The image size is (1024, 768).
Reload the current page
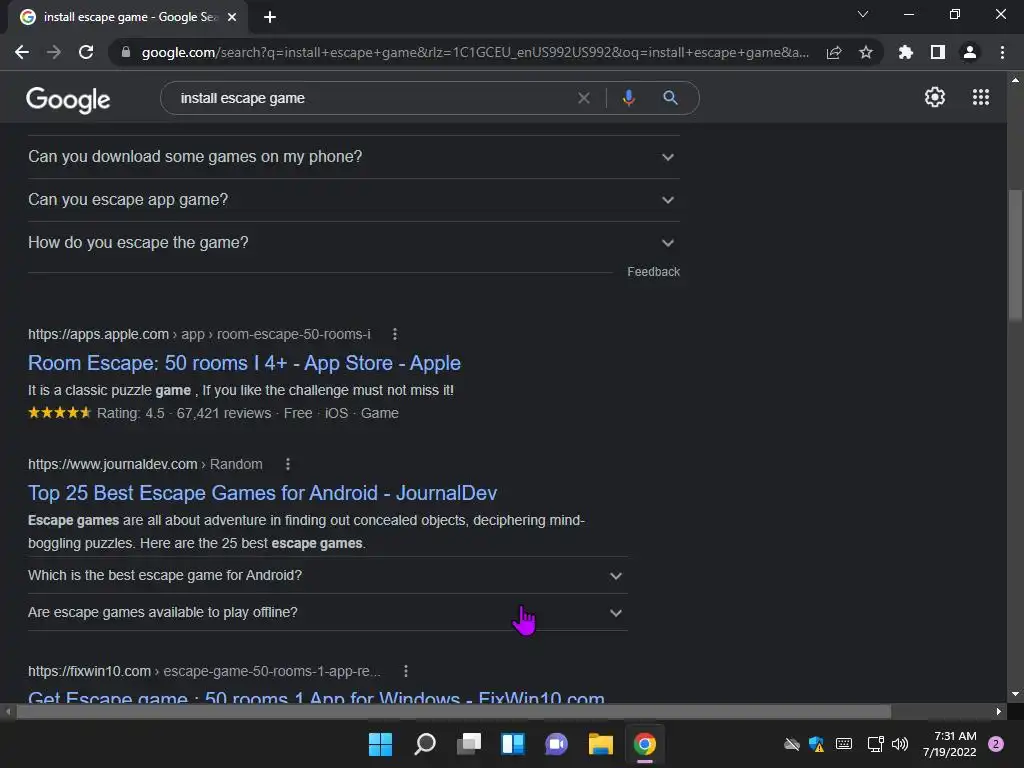coord(86,52)
